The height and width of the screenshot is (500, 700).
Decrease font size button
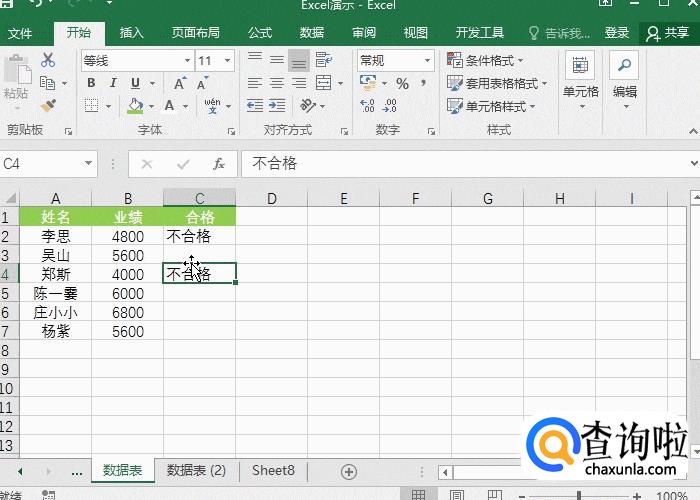pyautogui.click(x=202, y=83)
